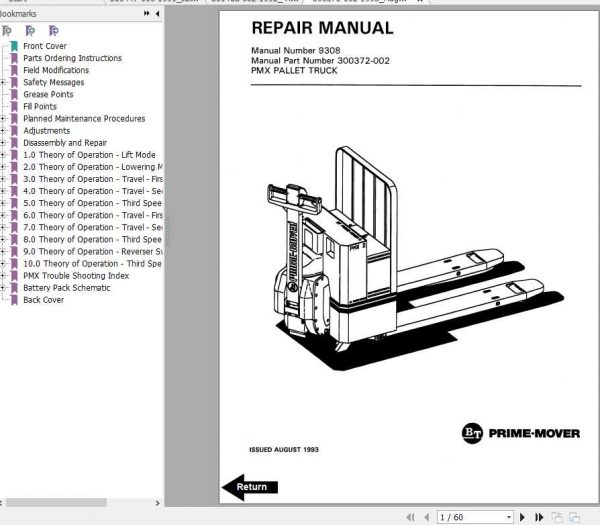The image size is (600, 525).
Task: Open the page number dropdown arrow
Action: tap(509, 517)
